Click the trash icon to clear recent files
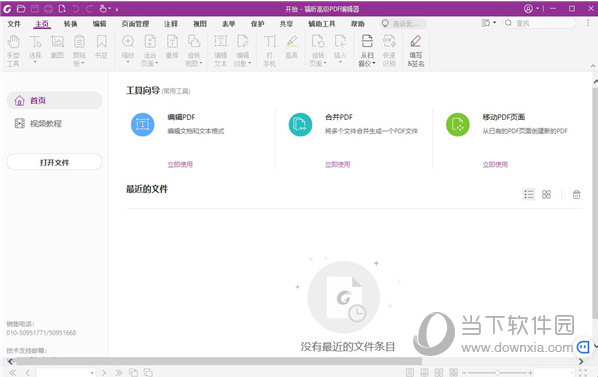The width and height of the screenshot is (598, 377). (576, 194)
